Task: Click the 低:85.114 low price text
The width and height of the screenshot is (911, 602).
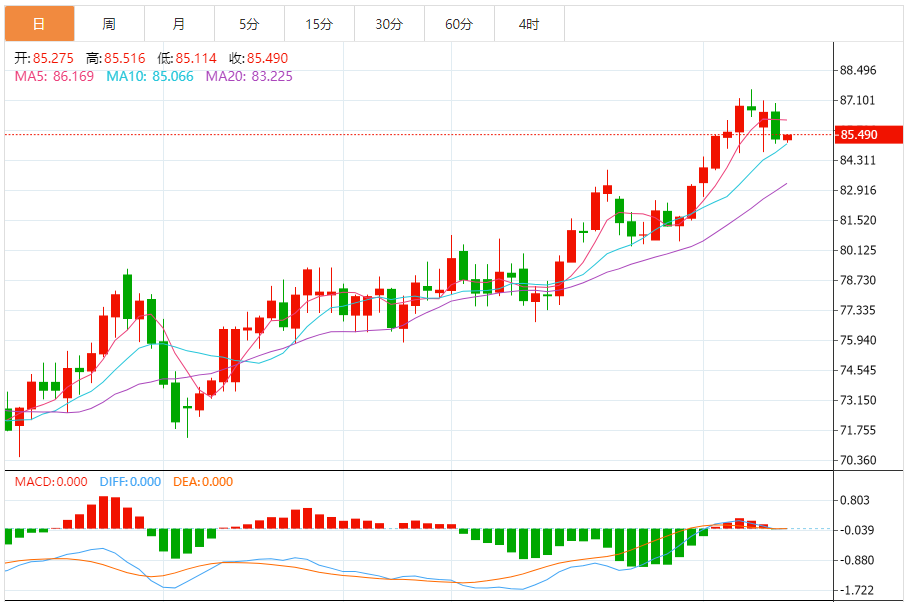Action: click(187, 58)
